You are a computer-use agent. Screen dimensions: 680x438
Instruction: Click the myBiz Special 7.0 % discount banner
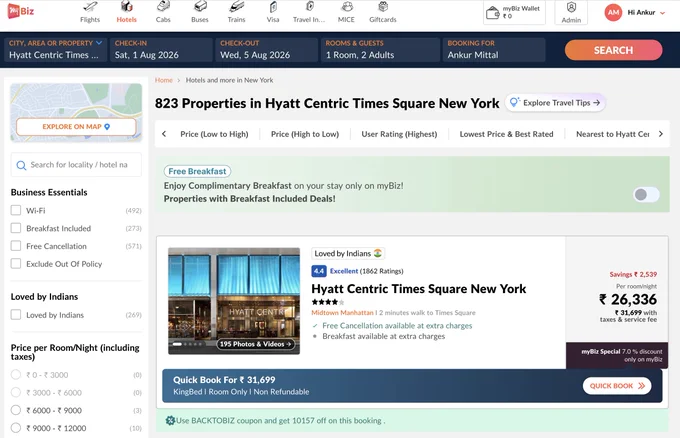click(x=617, y=355)
